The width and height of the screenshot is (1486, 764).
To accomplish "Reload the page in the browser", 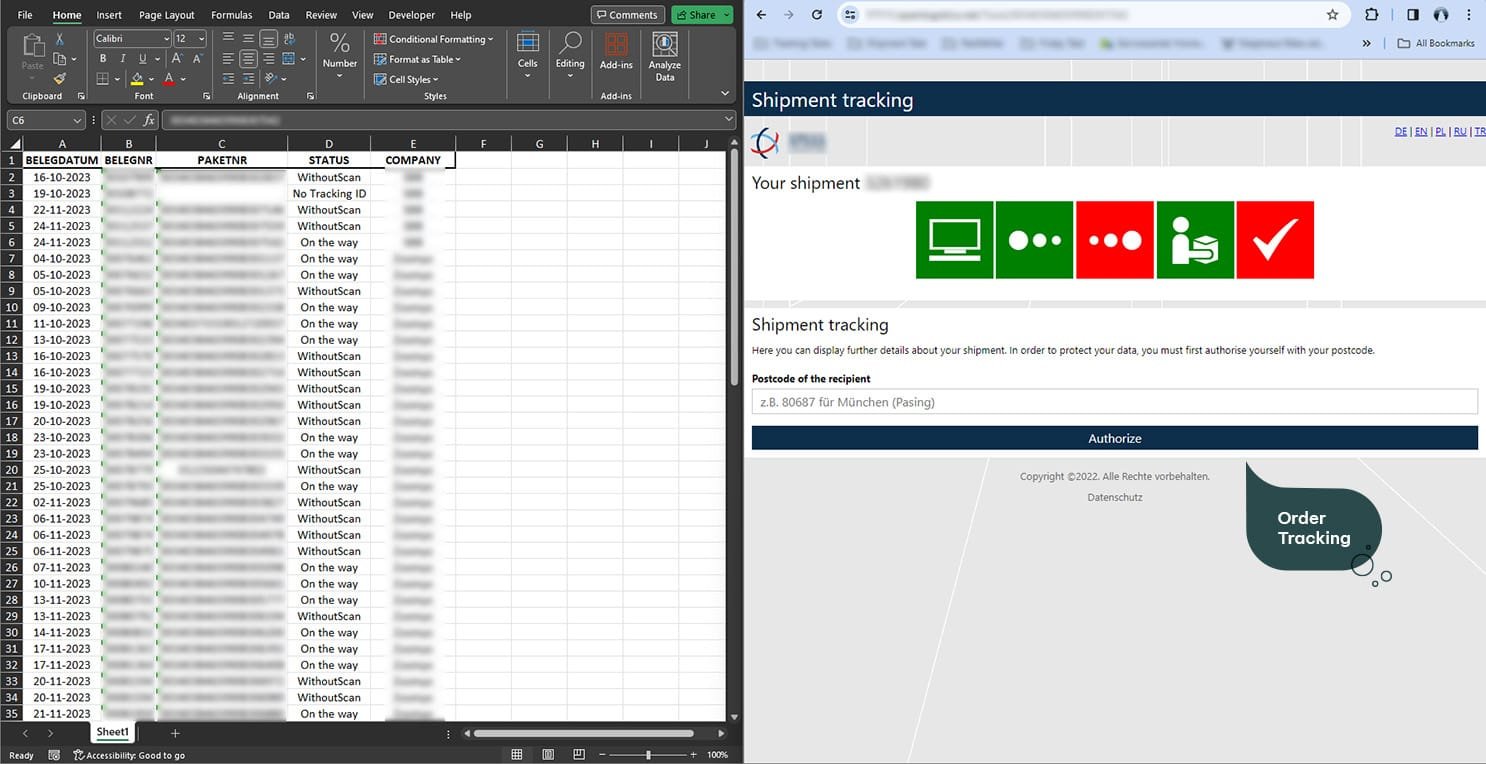I will tap(817, 15).
